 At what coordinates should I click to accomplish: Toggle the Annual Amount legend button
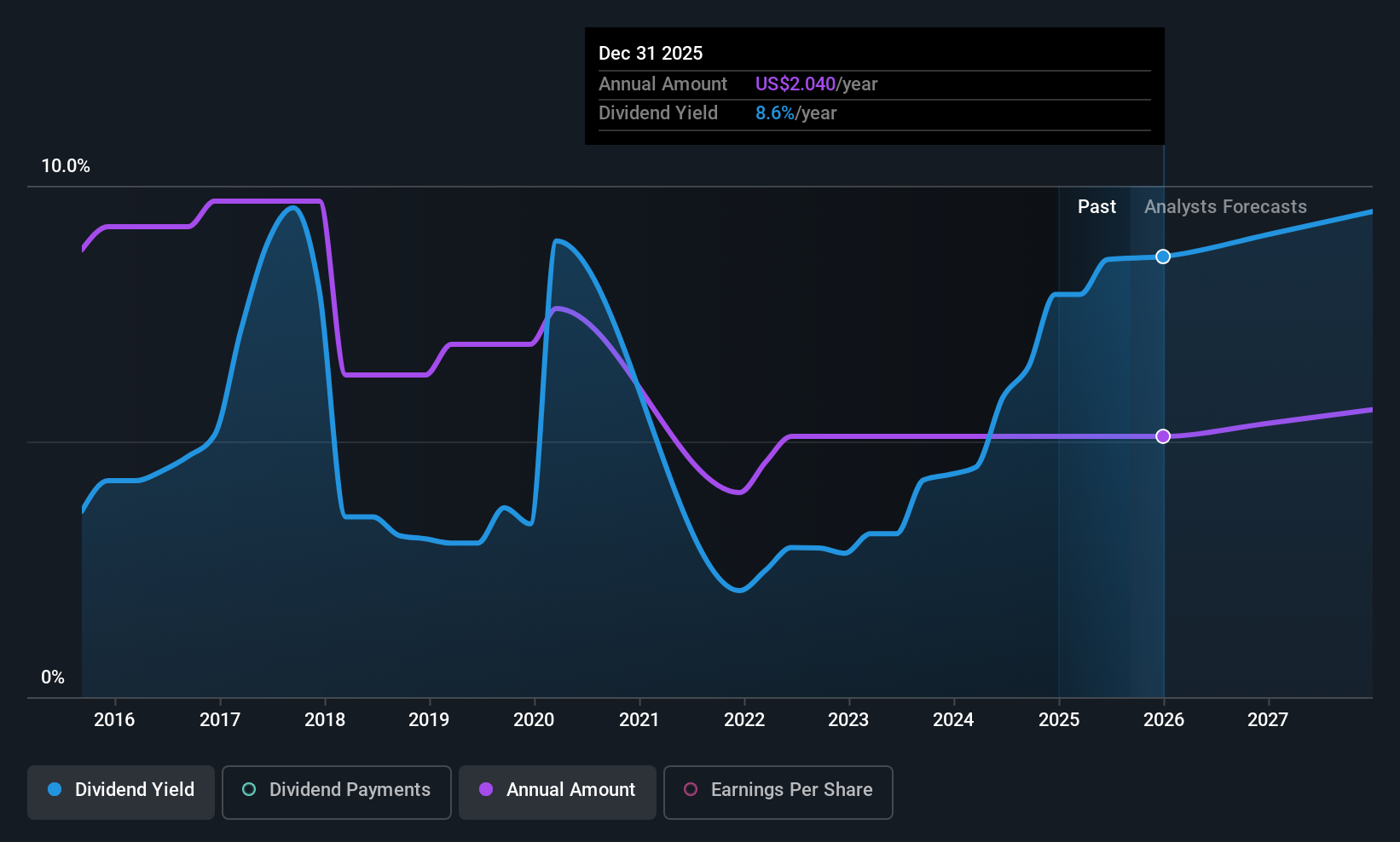(558, 793)
